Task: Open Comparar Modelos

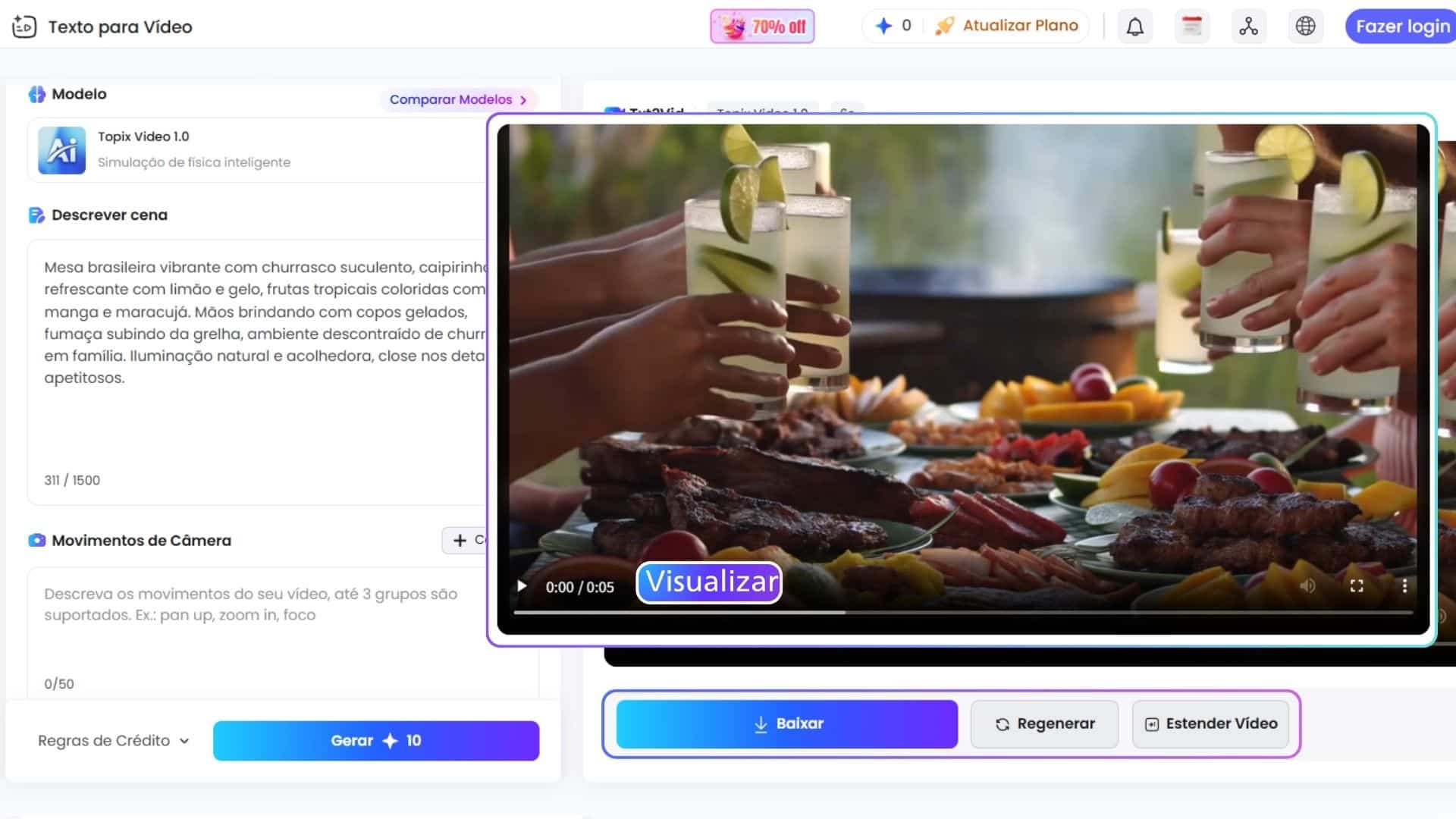Action: pyautogui.click(x=458, y=99)
